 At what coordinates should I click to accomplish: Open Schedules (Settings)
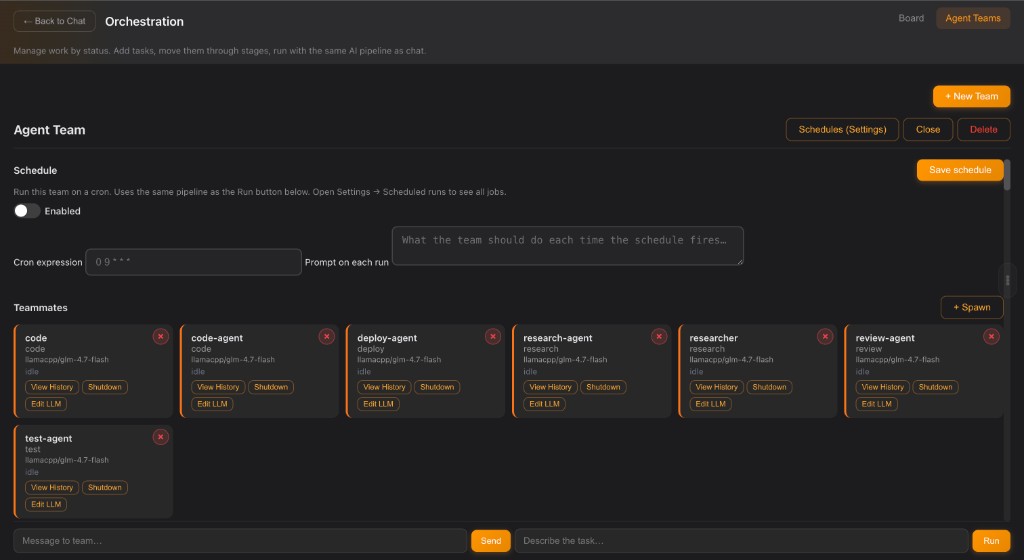pyautogui.click(x=842, y=129)
